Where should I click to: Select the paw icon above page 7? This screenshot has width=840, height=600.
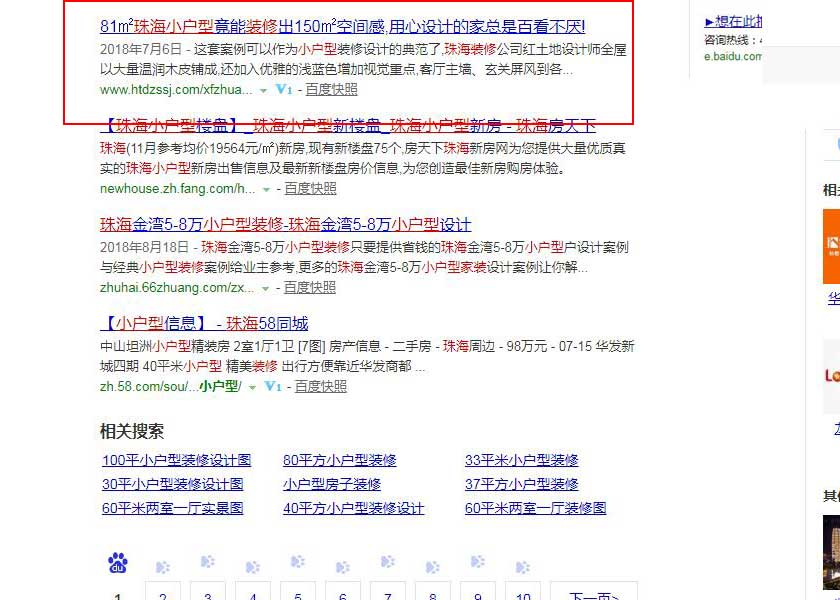388,561
